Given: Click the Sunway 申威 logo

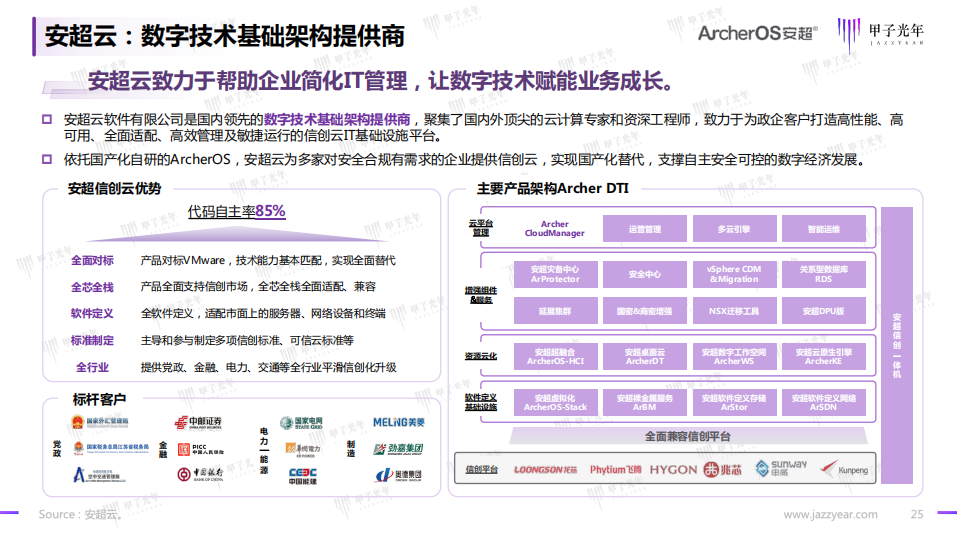Looking at the screenshot, I should (x=781, y=469).
